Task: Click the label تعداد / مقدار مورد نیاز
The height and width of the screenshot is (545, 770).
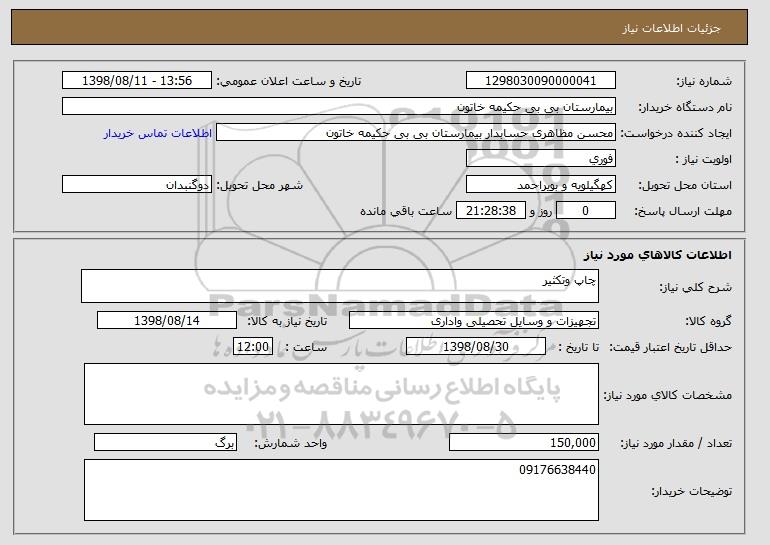Action: [676, 443]
